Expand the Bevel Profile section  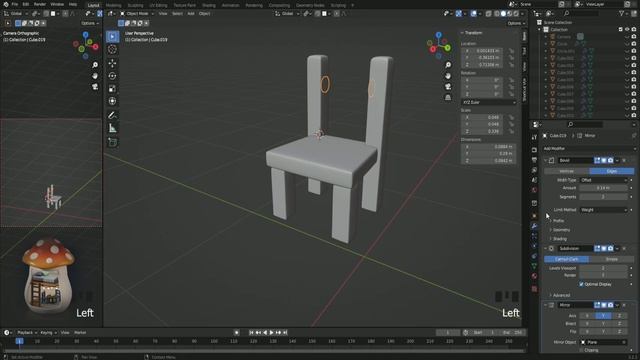click(557, 221)
